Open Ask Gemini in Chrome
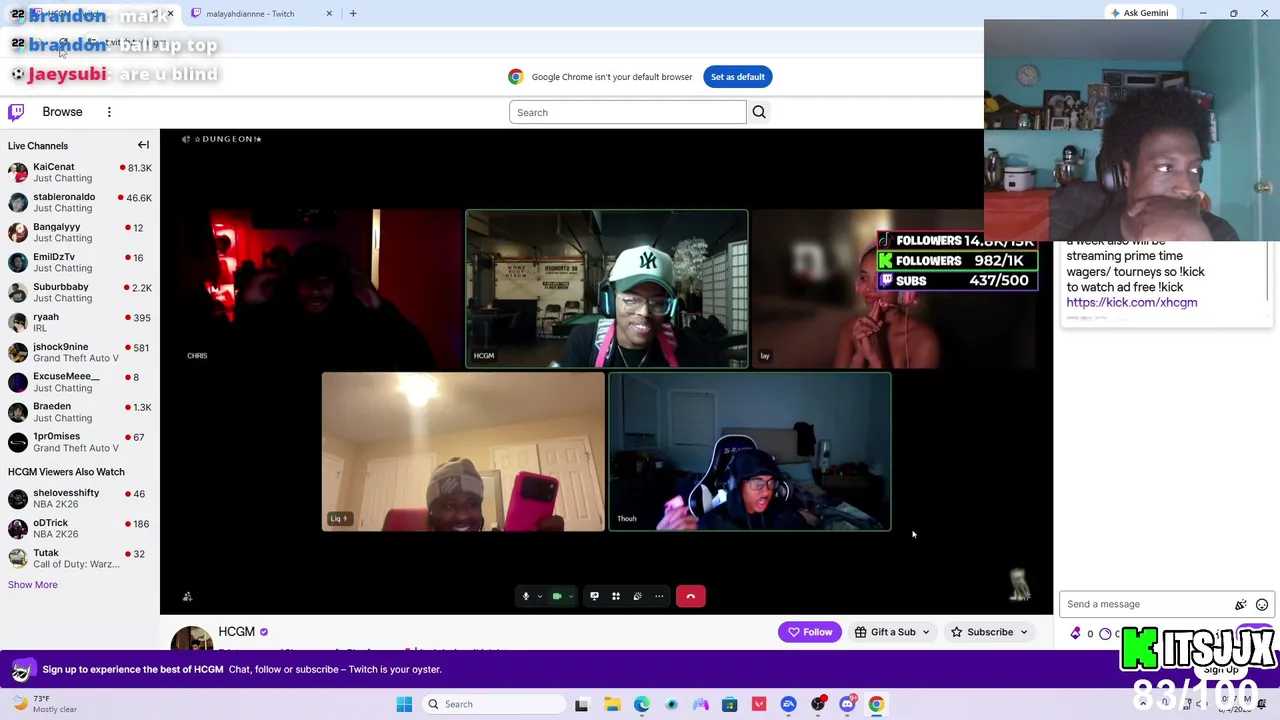This screenshot has height=720, width=1280. 1139,13
